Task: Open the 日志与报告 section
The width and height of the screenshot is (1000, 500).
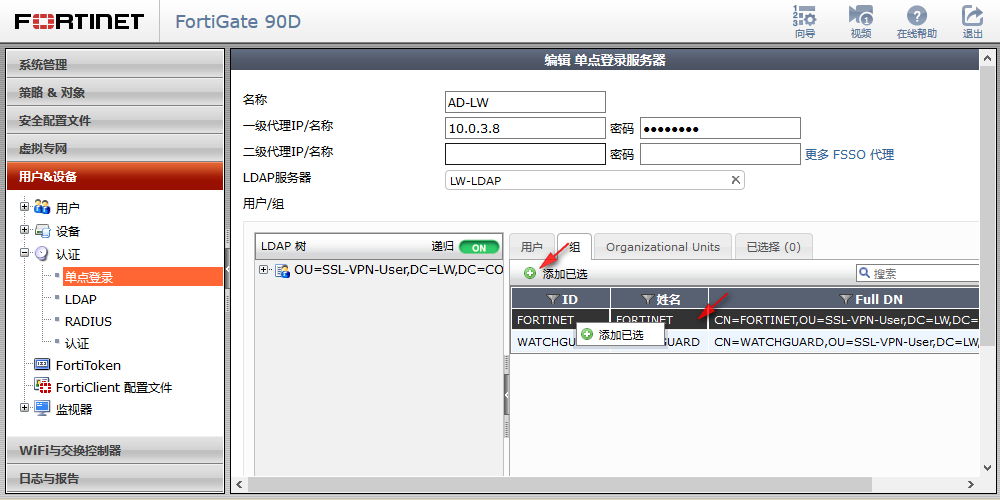Action: pos(115,478)
